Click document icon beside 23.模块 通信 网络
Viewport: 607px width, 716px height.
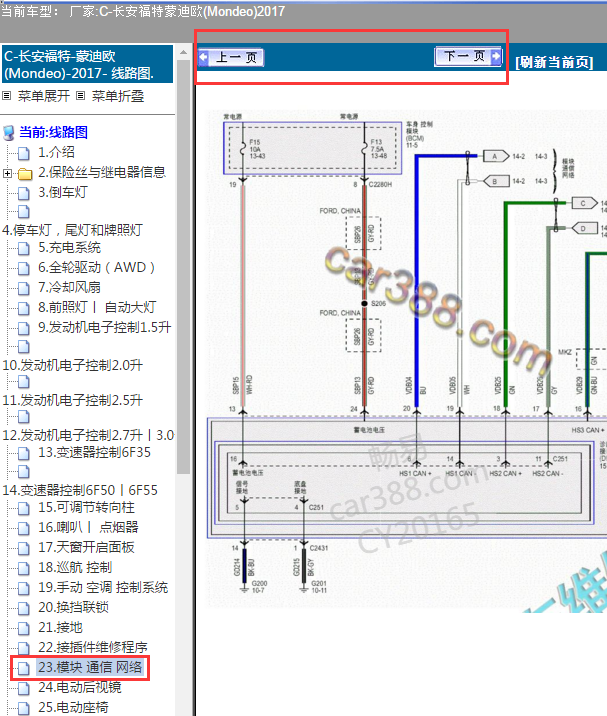coord(24,669)
